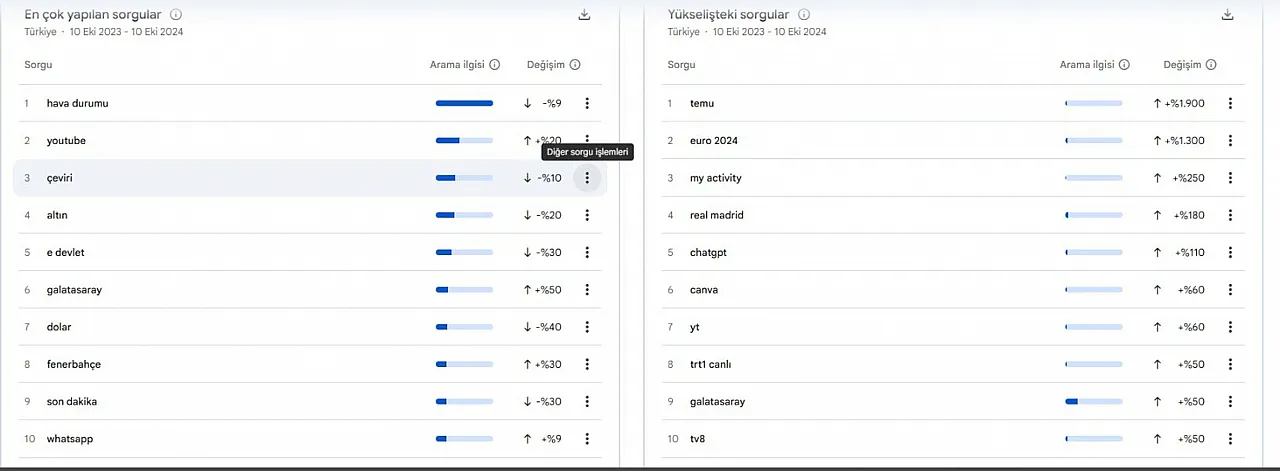Click Arama ilgisi info icon in top queries panel
This screenshot has width=1280, height=471.
tap(495, 65)
